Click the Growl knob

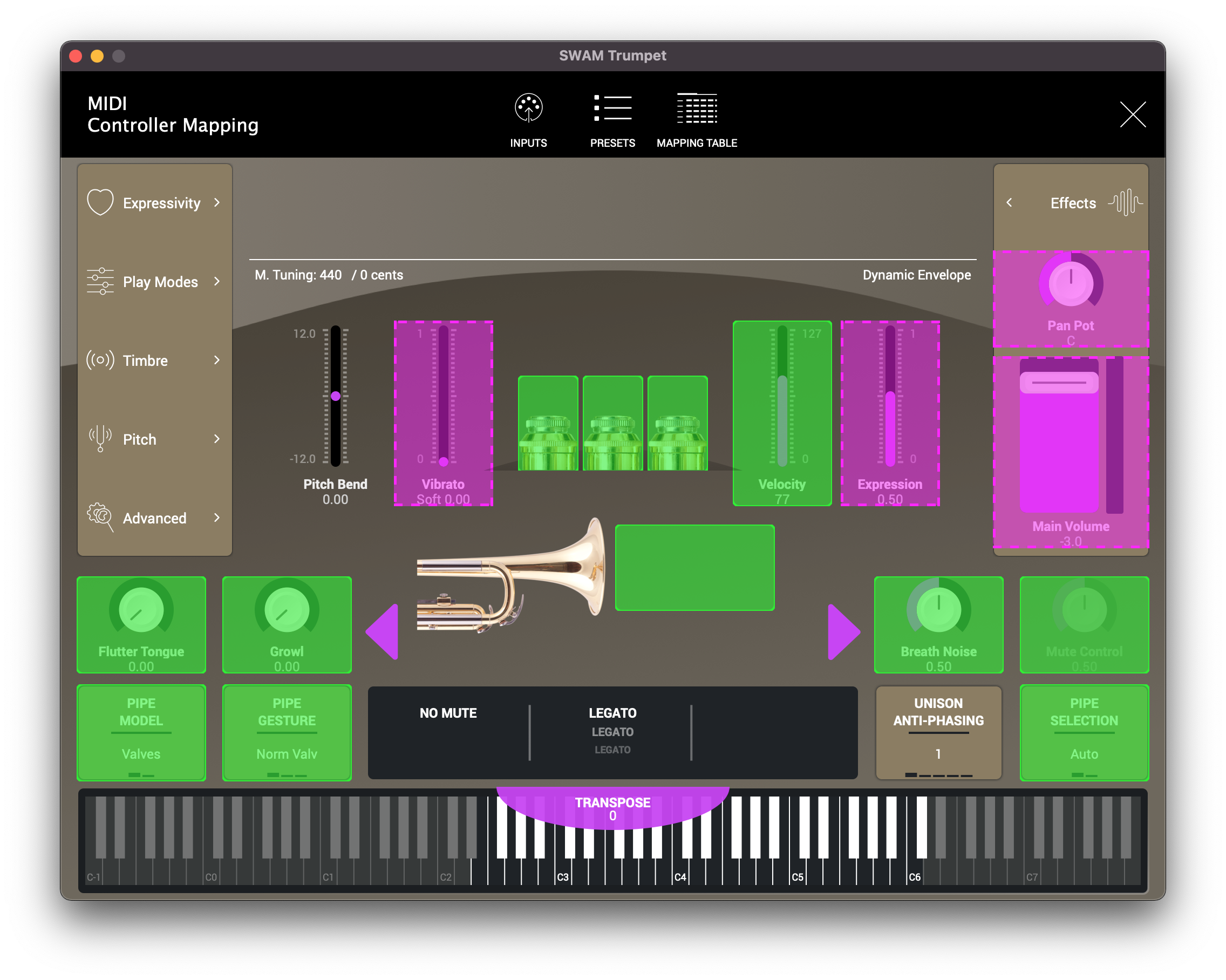click(287, 610)
